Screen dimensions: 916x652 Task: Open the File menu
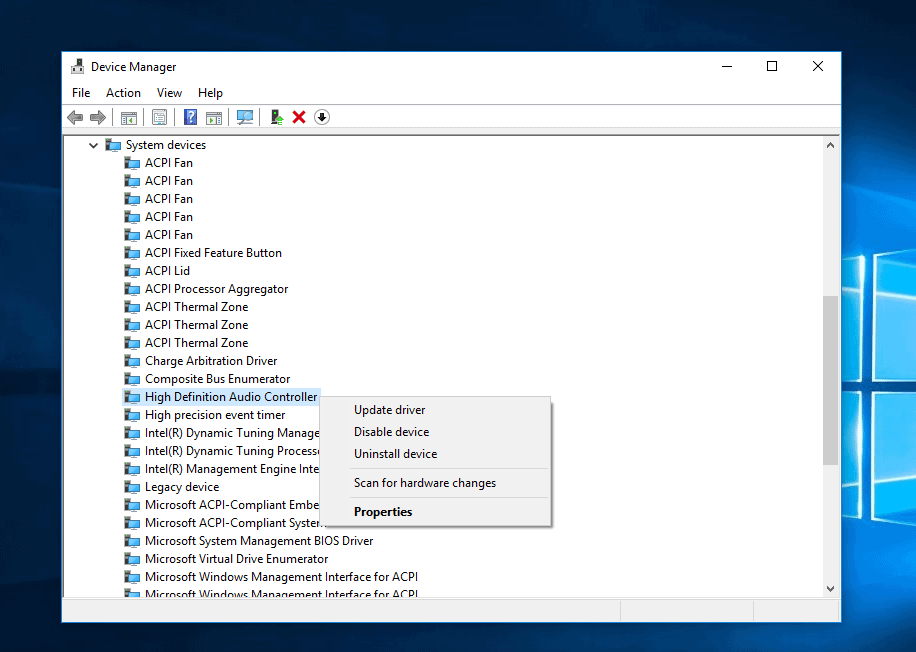click(x=80, y=92)
